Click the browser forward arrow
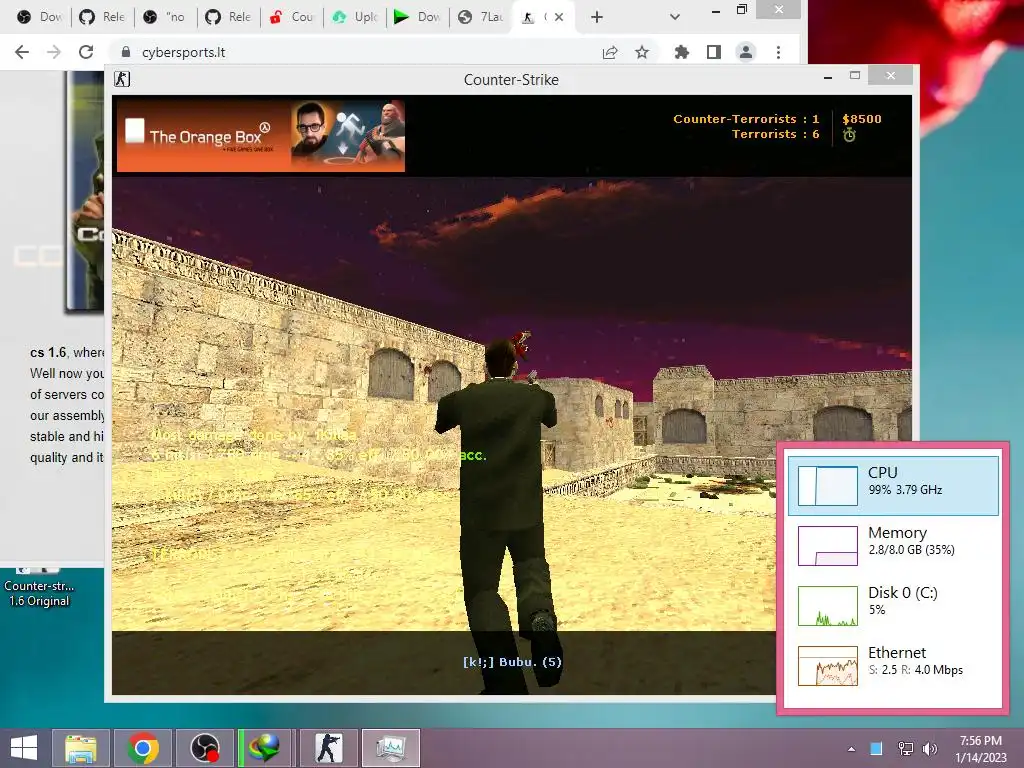Viewport: 1024px width, 768px height. (54, 52)
